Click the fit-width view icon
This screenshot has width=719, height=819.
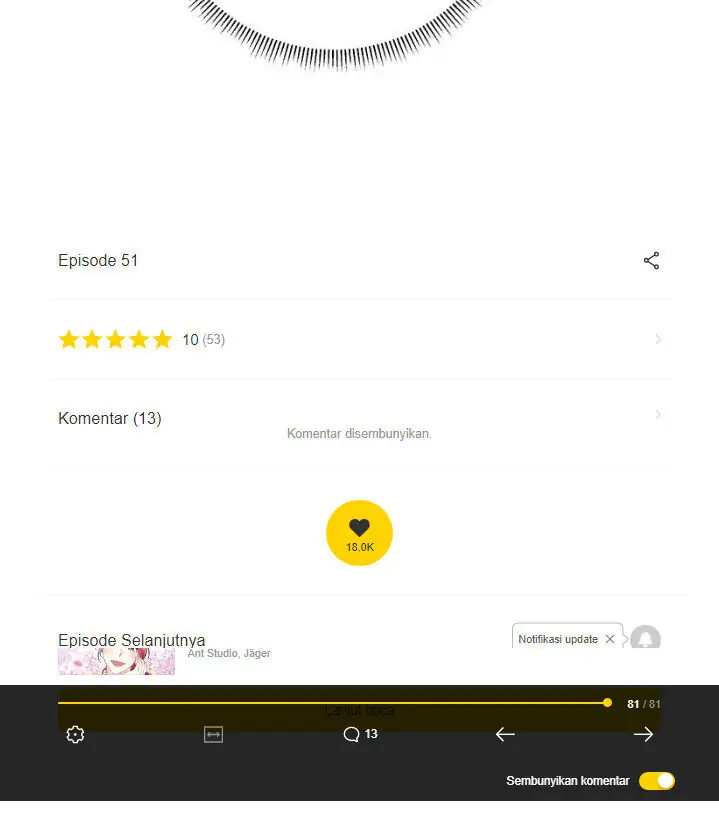(213, 734)
